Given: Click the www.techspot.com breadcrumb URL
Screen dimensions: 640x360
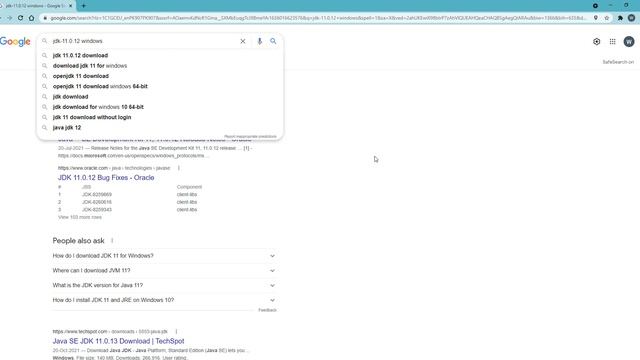Looking at the screenshot, I should coord(110,331).
